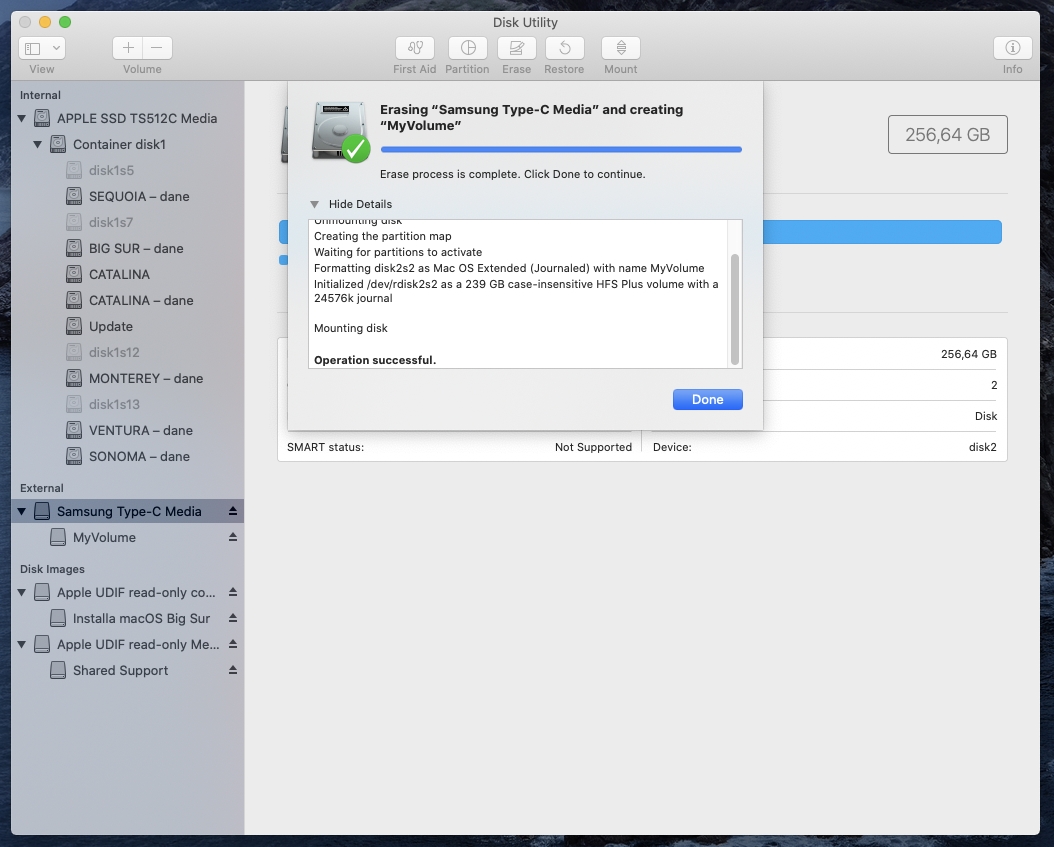Select the Restore toolbar icon
Screen dimensions: 1054x847
[565, 48]
